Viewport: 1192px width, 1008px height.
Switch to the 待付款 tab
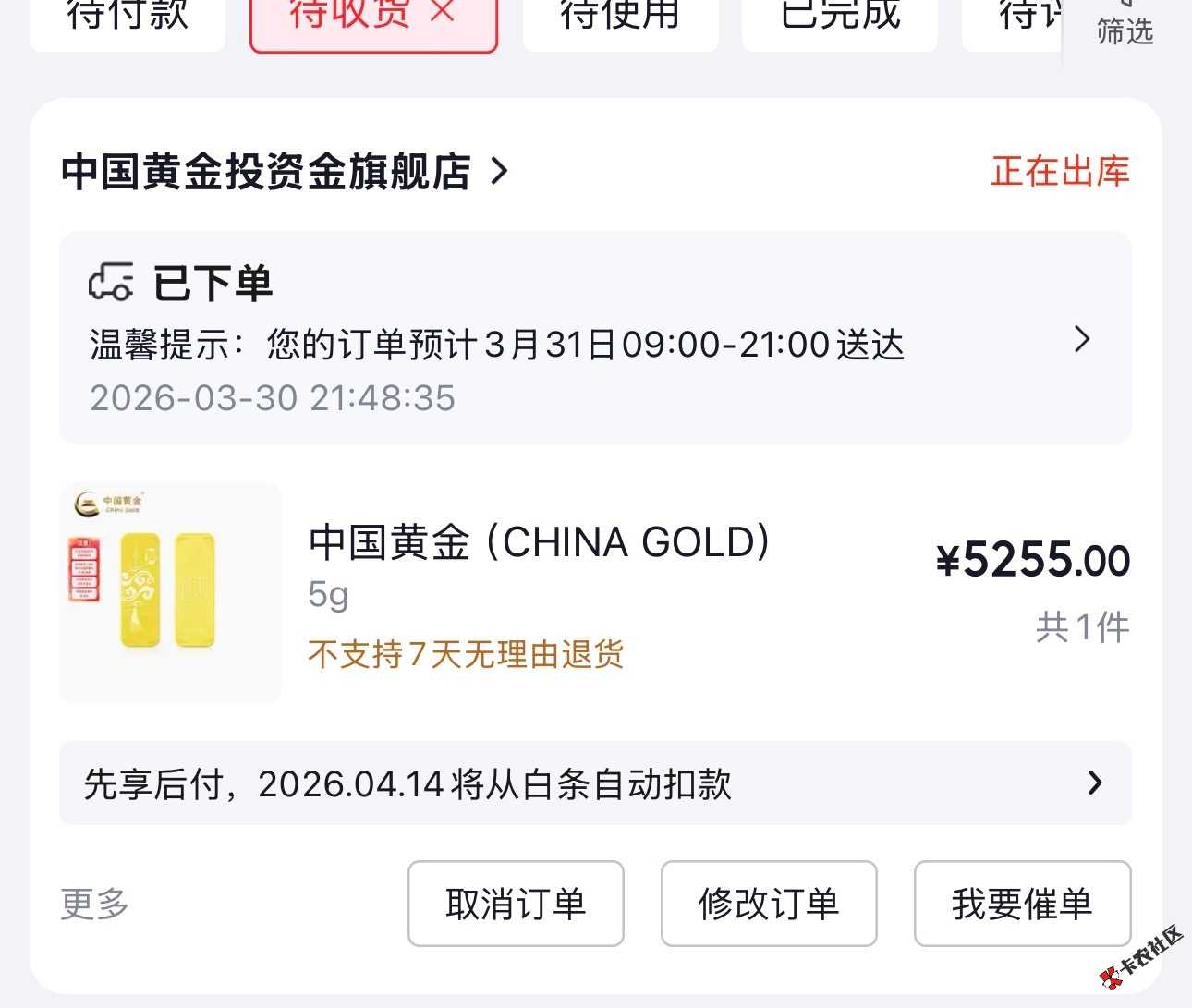128,17
